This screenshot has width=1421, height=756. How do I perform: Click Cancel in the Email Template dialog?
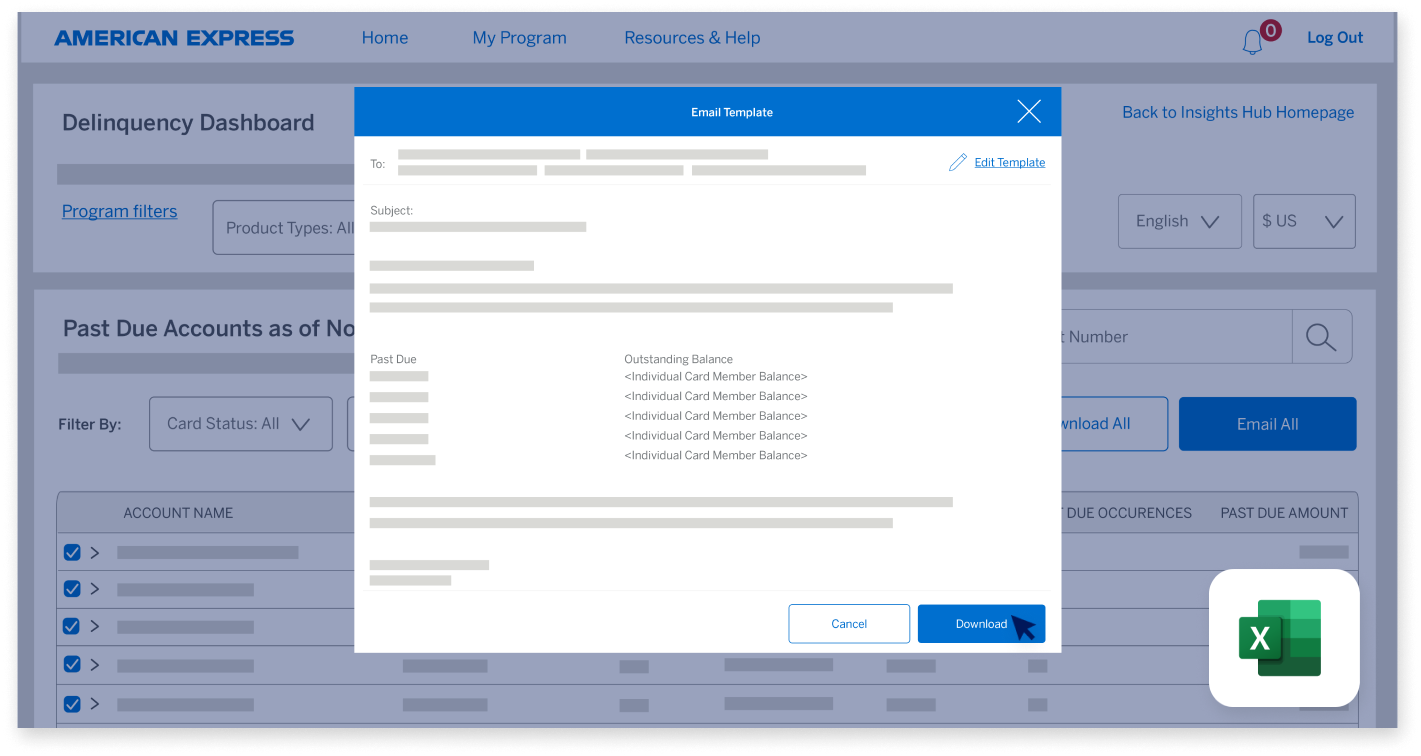click(849, 624)
